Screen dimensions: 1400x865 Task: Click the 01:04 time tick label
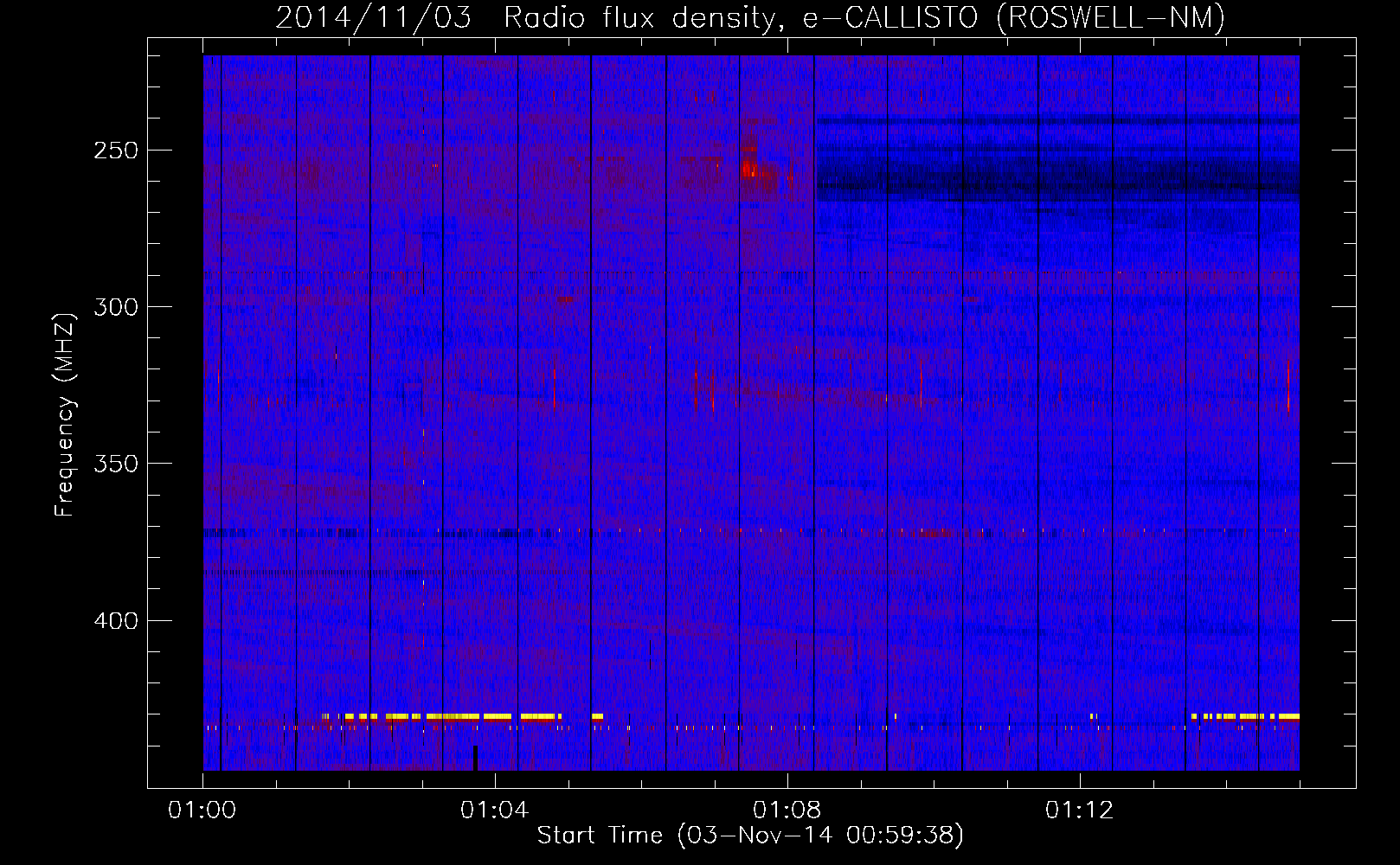click(x=495, y=811)
